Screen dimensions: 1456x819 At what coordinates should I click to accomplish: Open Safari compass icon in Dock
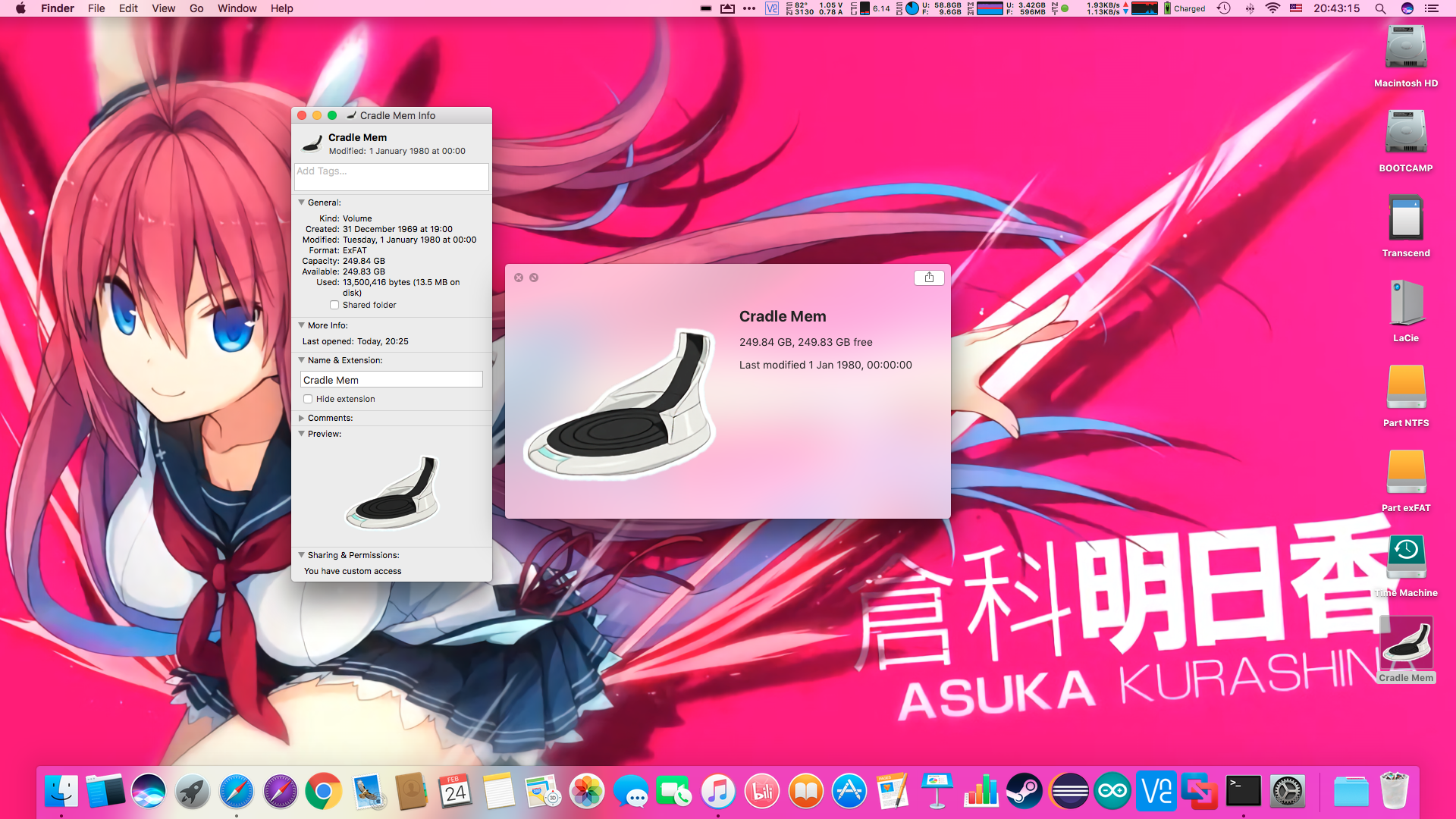[237, 792]
